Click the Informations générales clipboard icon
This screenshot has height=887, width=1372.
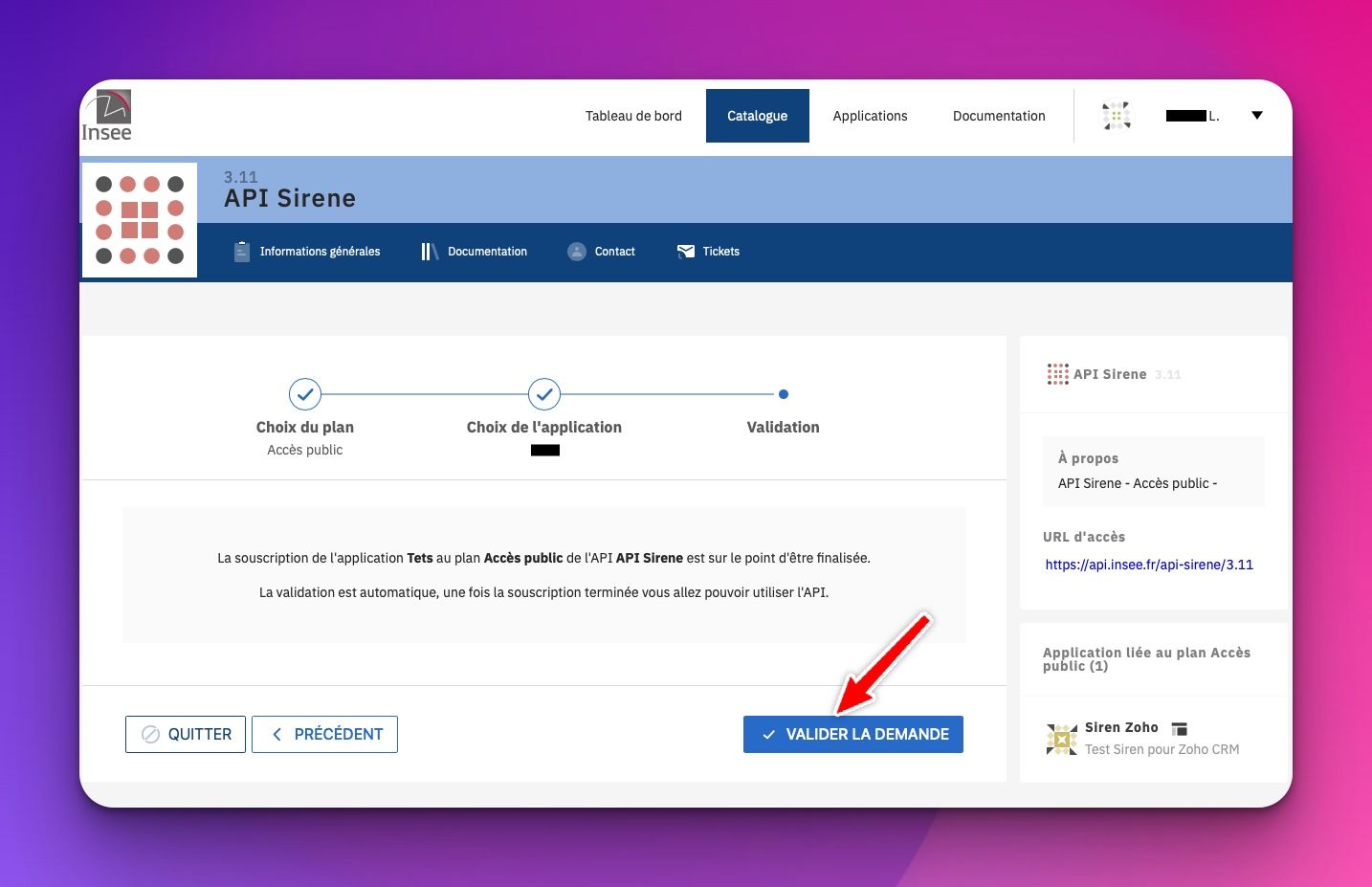pos(242,252)
